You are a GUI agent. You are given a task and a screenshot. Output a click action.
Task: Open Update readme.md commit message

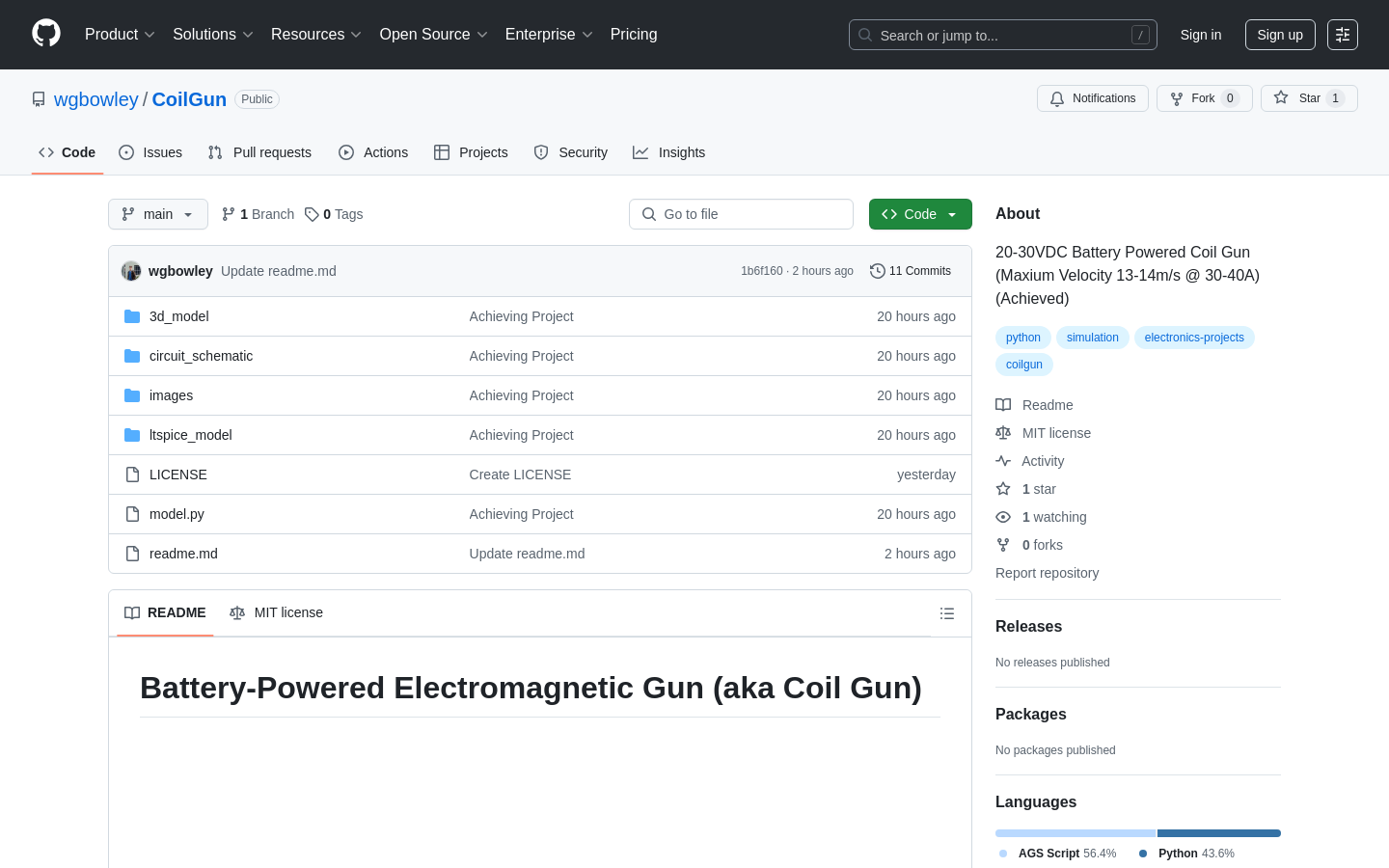(279, 271)
